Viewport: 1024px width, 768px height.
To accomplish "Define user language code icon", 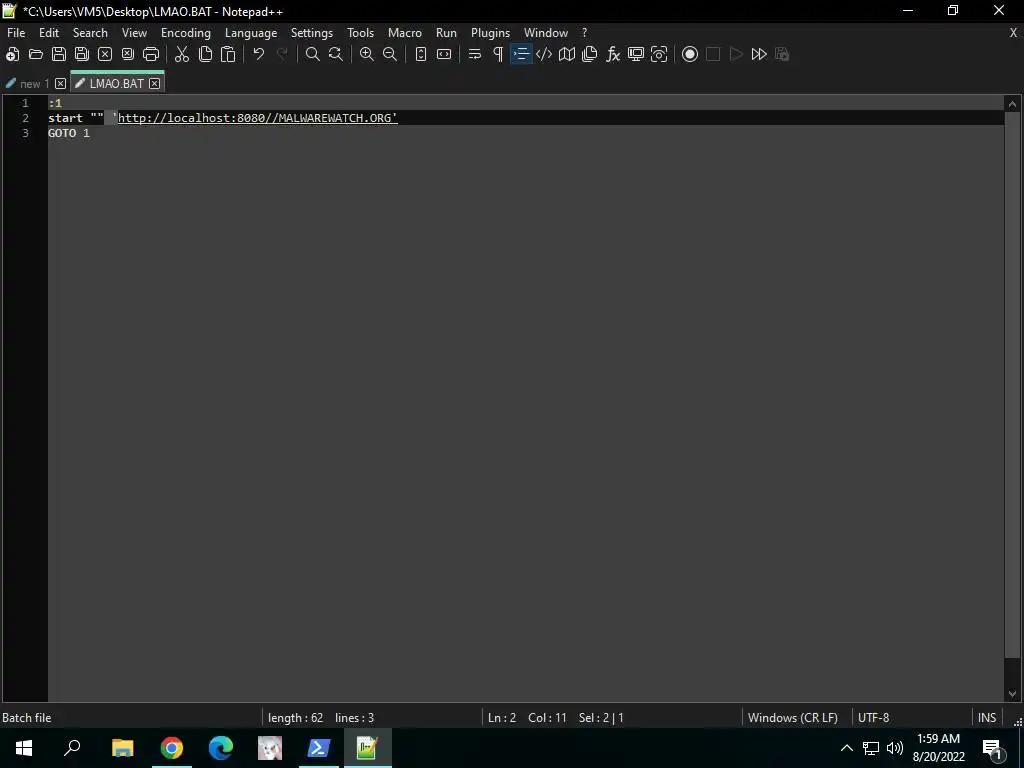I will click(x=544, y=54).
